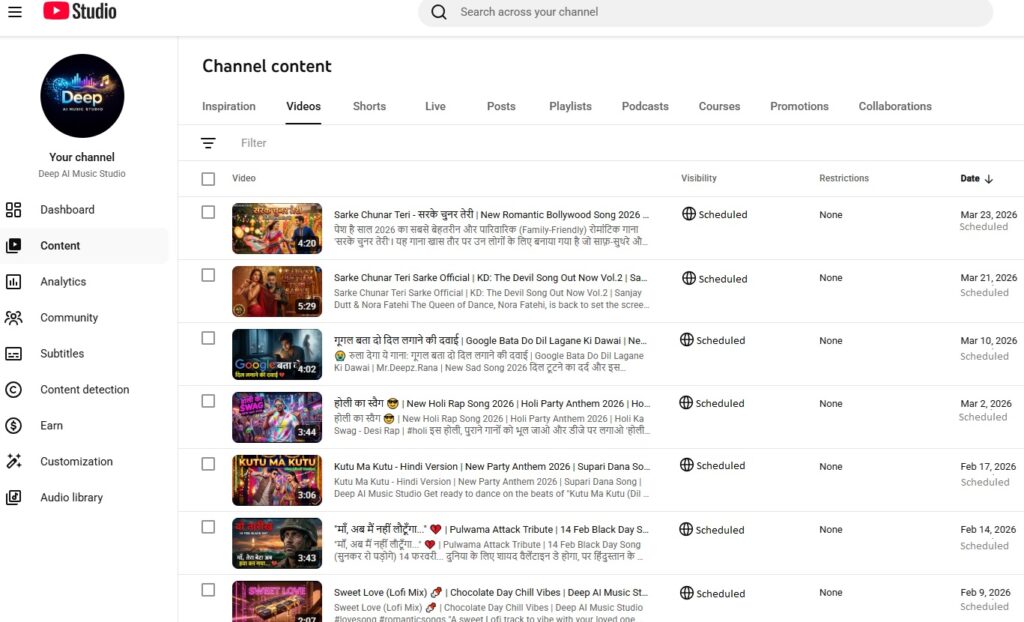Open the hamburger menu icon

coord(15,12)
